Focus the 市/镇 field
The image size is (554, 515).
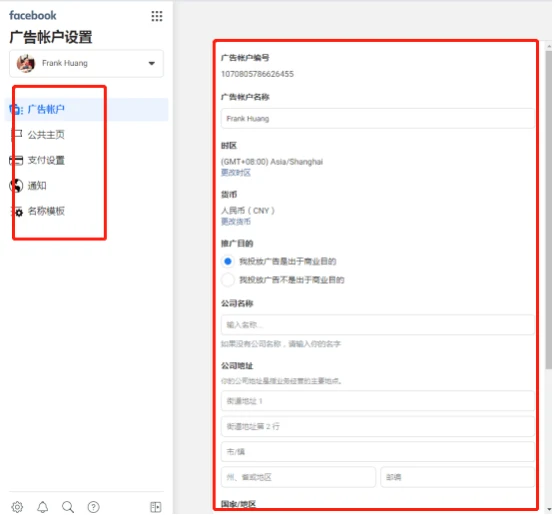(x=377, y=452)
